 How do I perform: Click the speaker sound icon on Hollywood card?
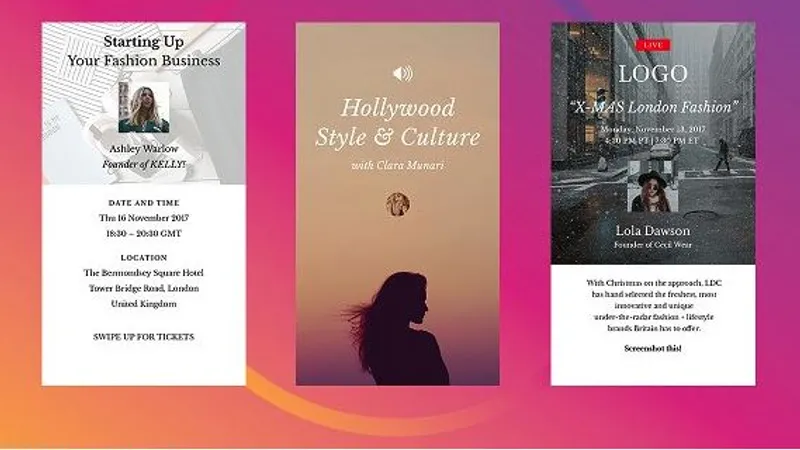[x=403, y=74]
